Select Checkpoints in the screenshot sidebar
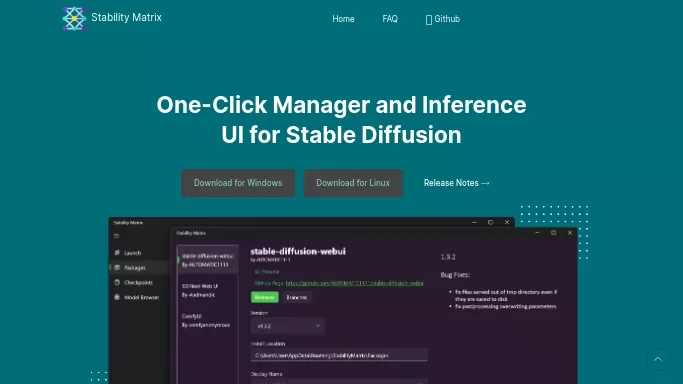This screenshot has height=384, width=683. 139,283
